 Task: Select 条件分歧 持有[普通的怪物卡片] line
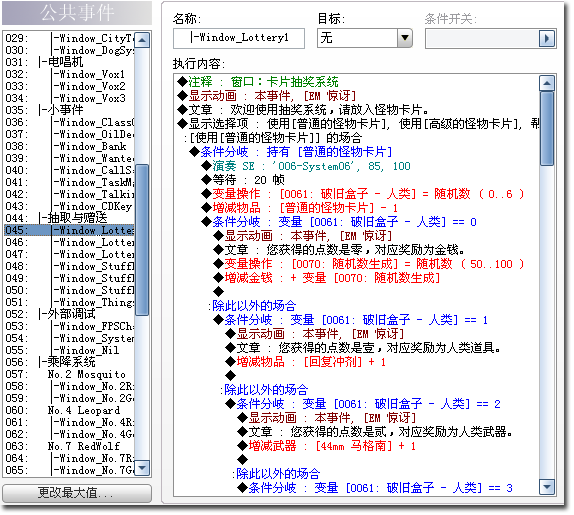click(x=291, y=152)
